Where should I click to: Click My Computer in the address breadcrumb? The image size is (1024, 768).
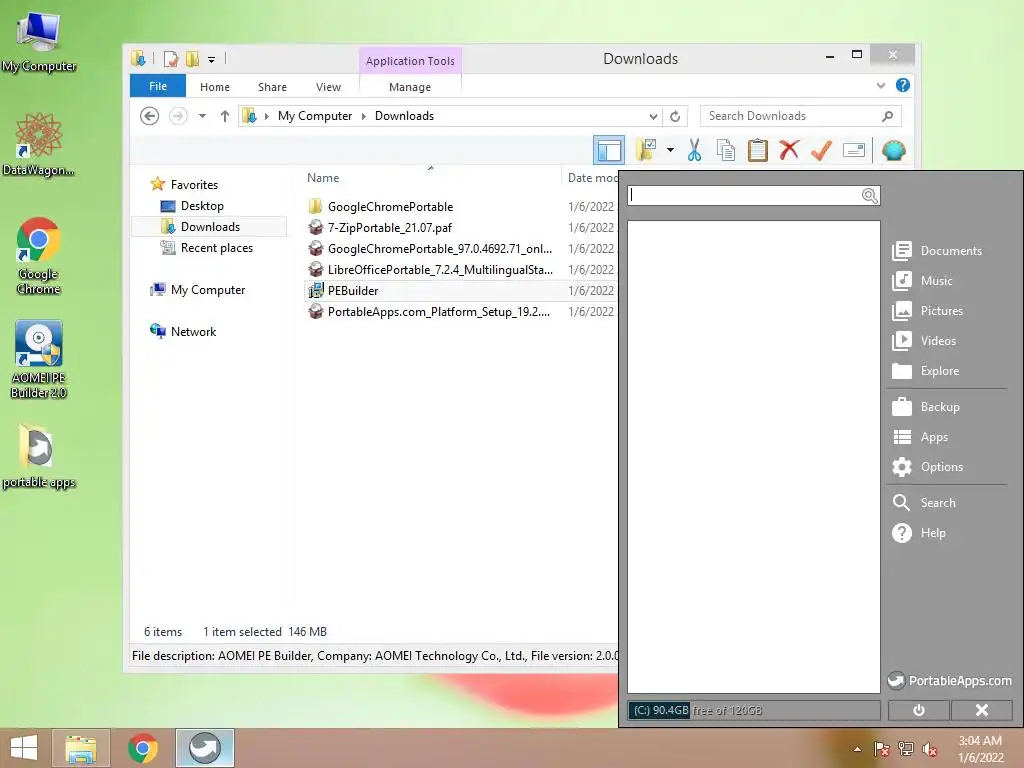point(315,116)
